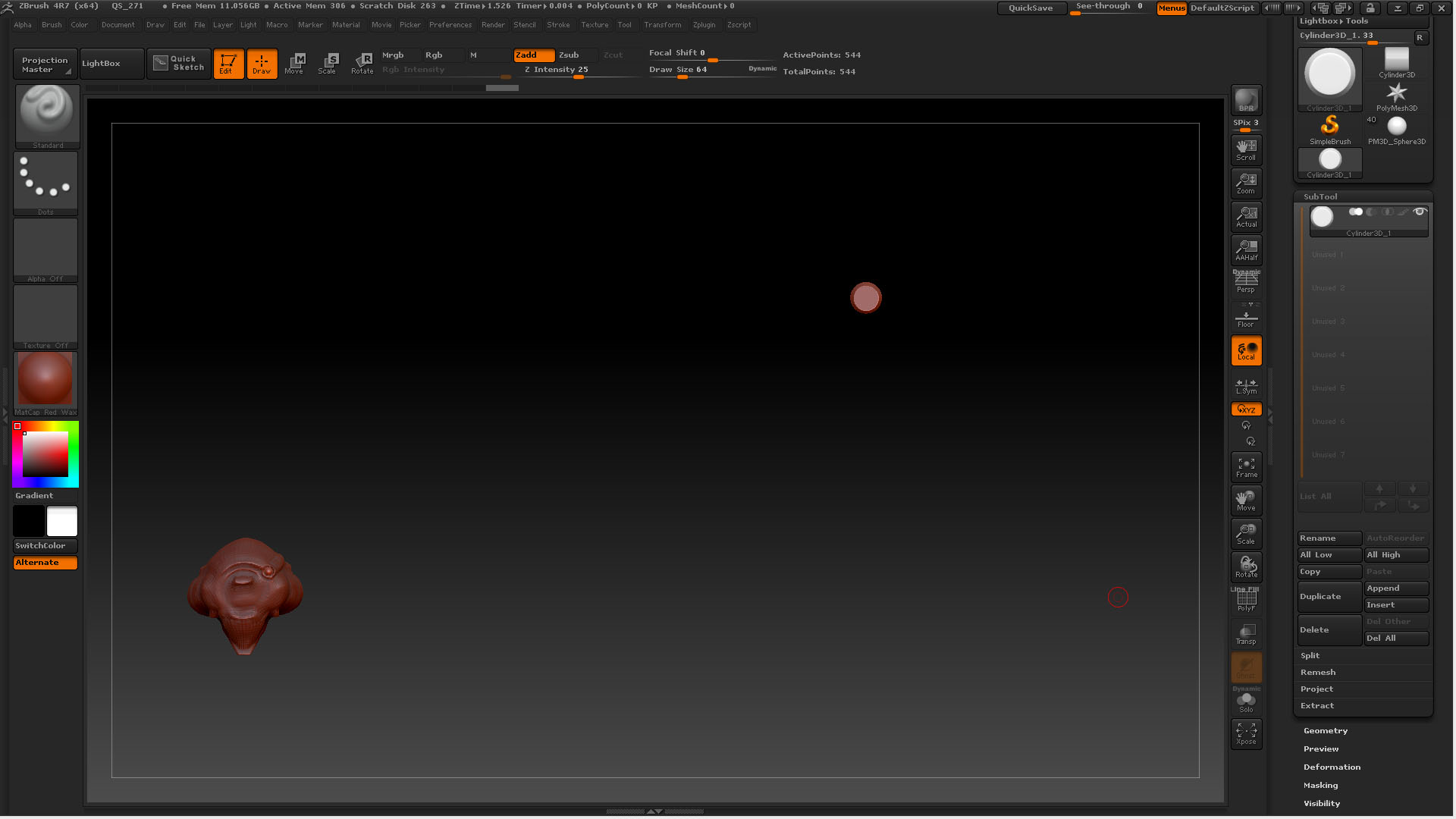Expand the Preview section

(1321, 749)
